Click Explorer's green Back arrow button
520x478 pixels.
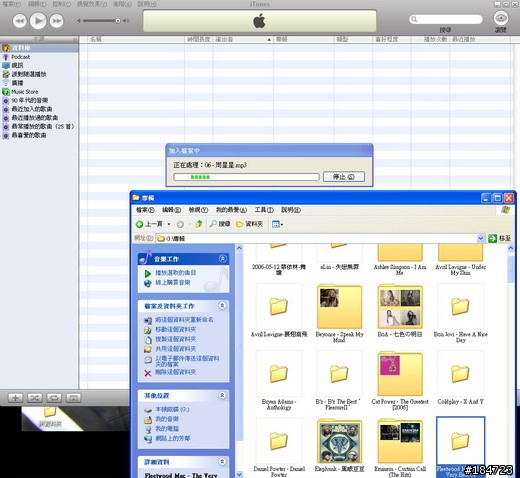(x=140, y=224)
